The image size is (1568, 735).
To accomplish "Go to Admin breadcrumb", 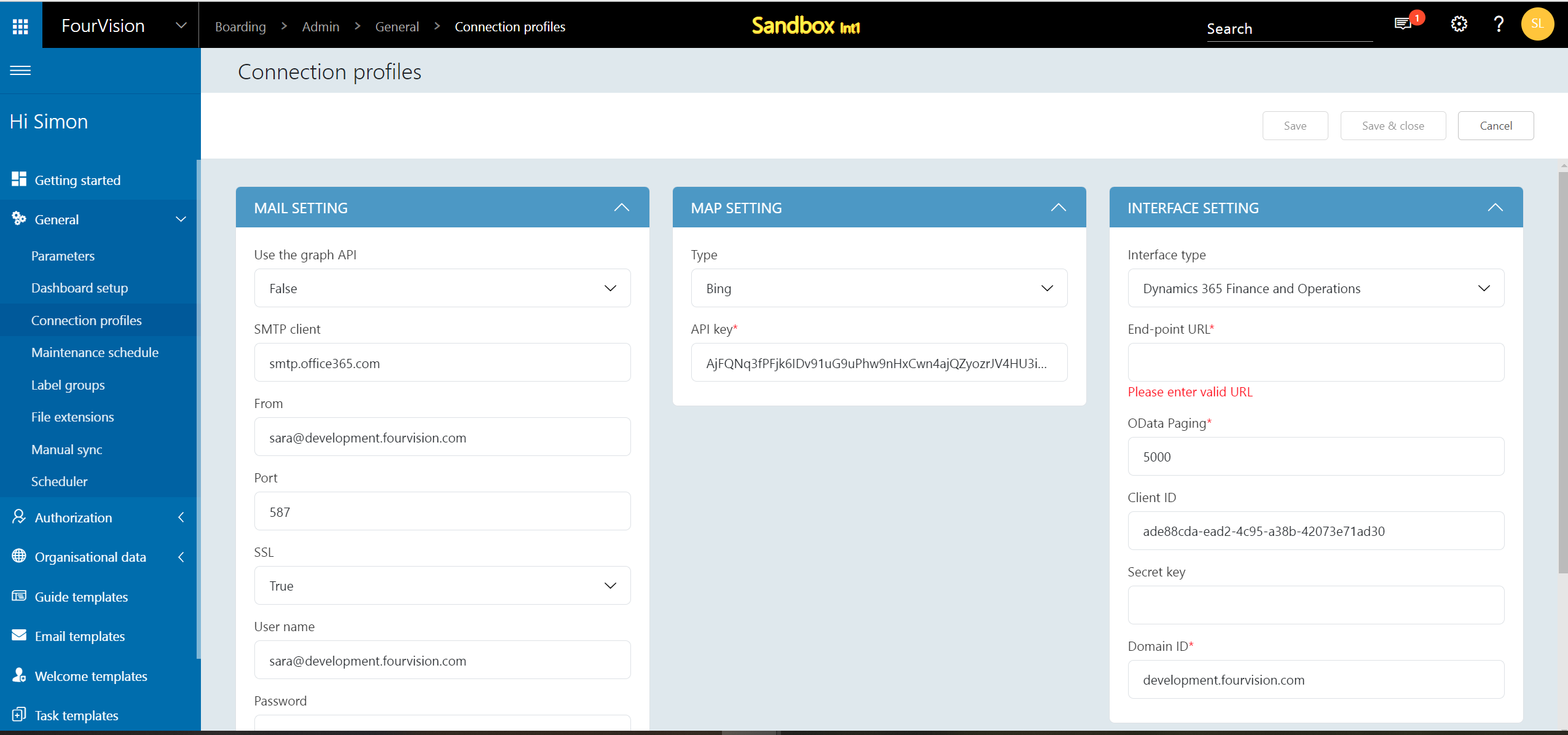I will (x=321, y=26).
